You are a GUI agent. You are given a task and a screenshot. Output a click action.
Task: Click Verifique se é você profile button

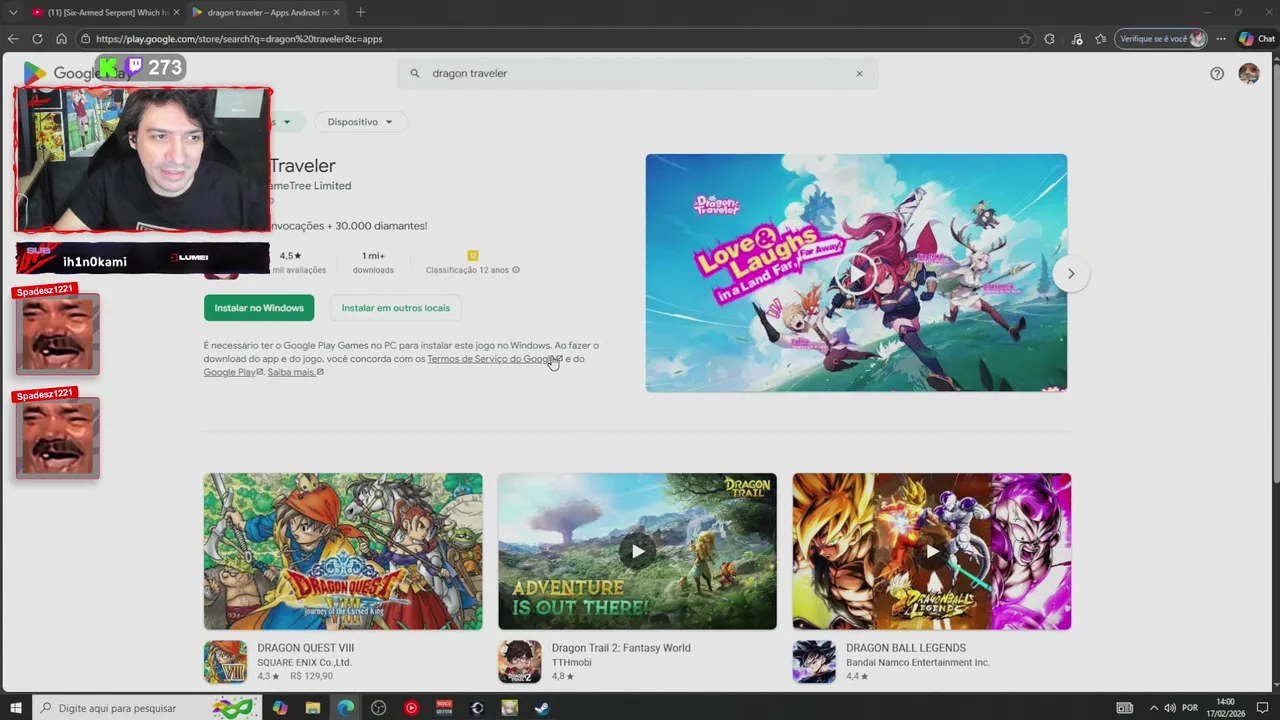[1161, 39]
